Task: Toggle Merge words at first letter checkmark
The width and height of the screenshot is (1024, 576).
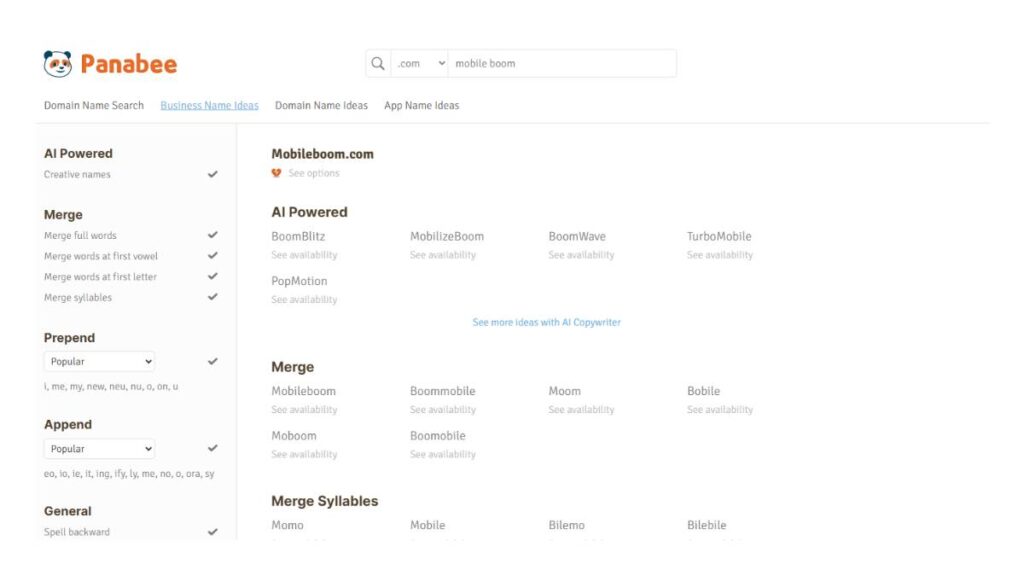Action: click(212, 276)
